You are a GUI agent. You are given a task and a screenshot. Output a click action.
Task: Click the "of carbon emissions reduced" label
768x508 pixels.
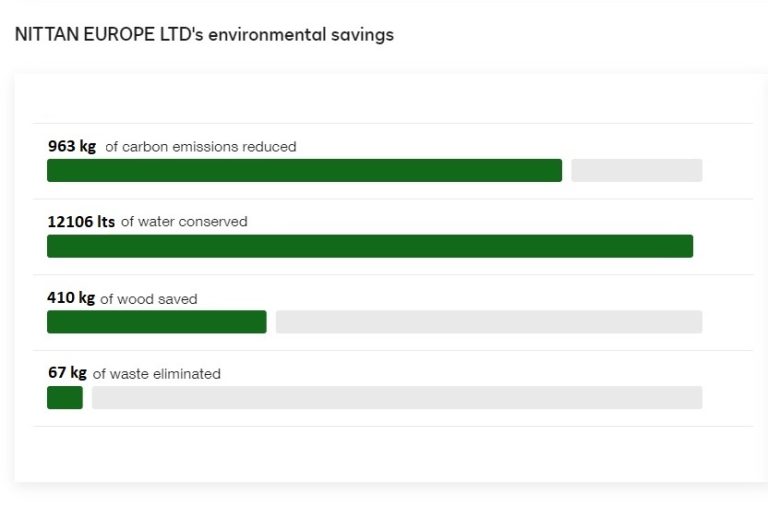(201, 147)
